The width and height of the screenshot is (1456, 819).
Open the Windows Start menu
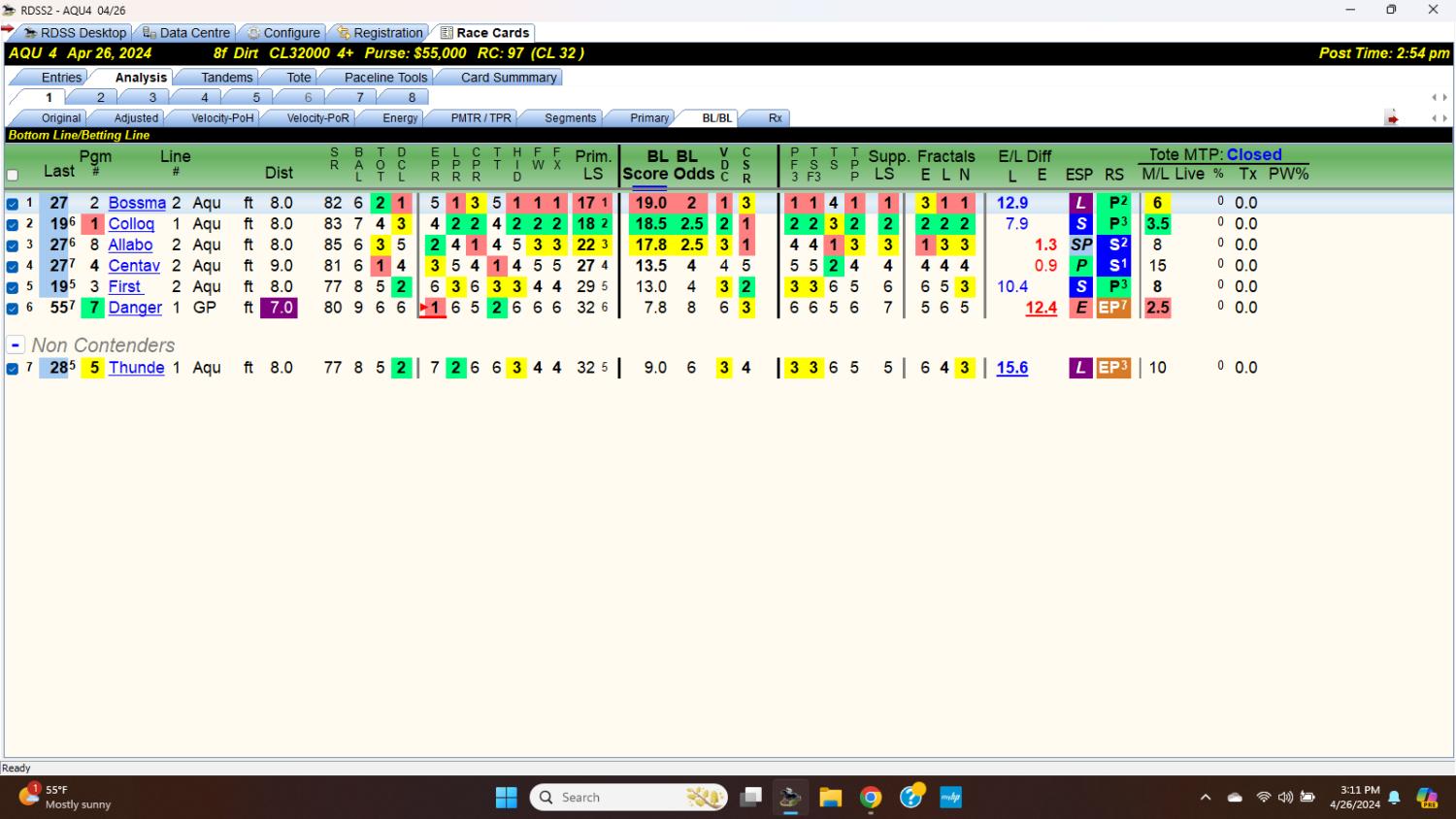click(x=506, y=798)
